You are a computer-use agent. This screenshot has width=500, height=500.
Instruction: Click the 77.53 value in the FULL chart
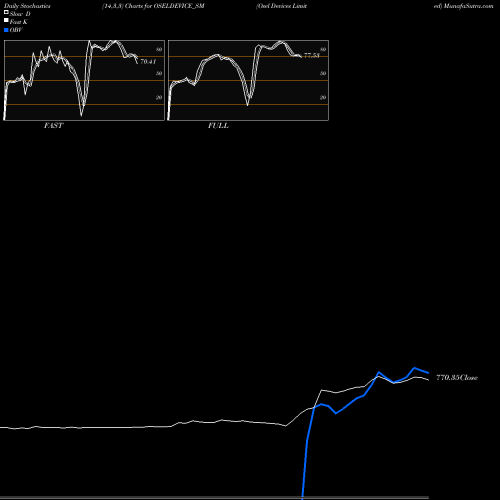[x=312, y=56]
